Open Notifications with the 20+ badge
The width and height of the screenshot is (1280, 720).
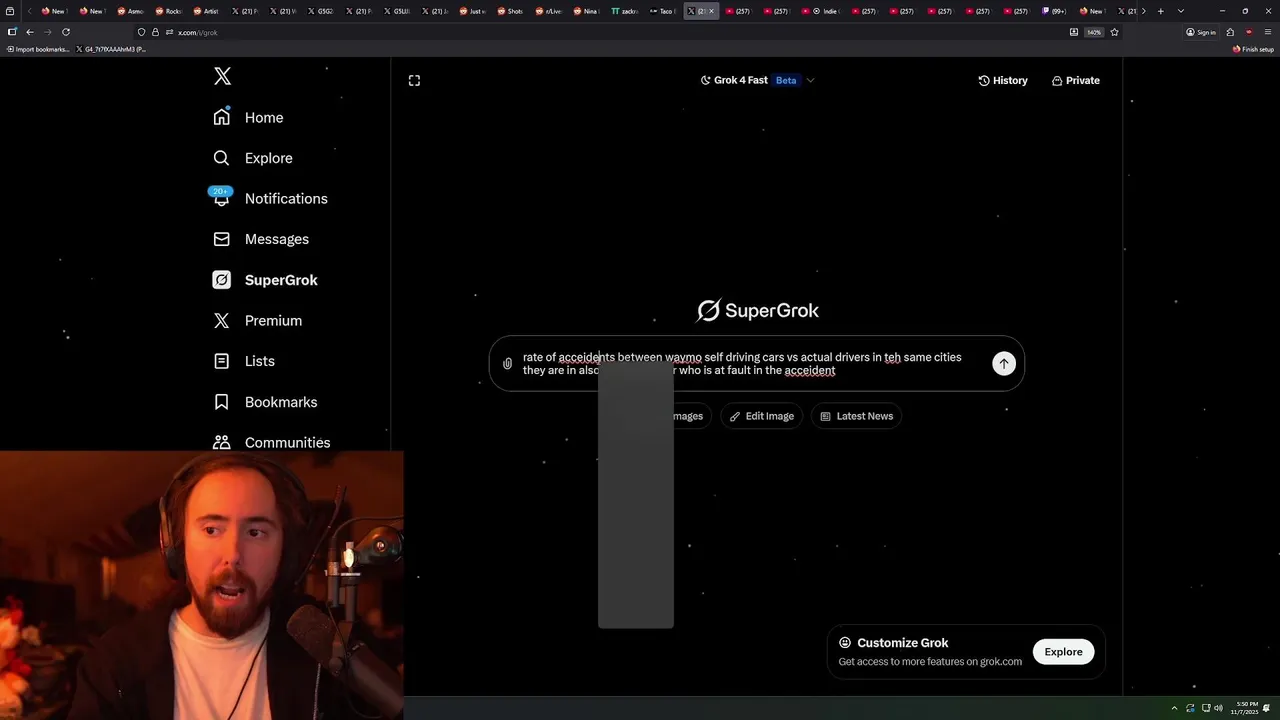270,198
